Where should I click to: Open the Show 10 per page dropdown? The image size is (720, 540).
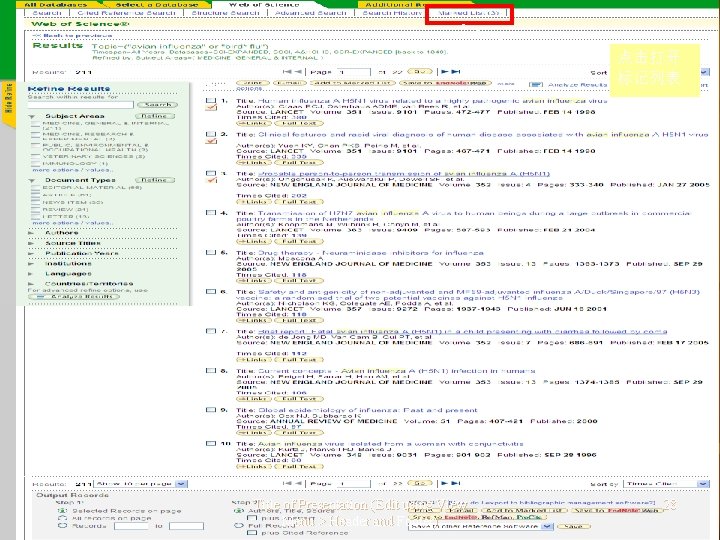coord(141,484)
